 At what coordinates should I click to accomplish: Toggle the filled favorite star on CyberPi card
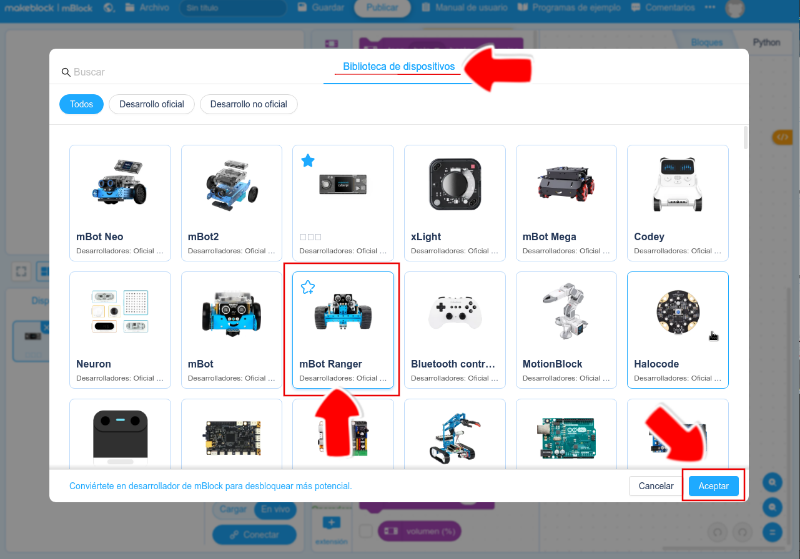(308, 161)
